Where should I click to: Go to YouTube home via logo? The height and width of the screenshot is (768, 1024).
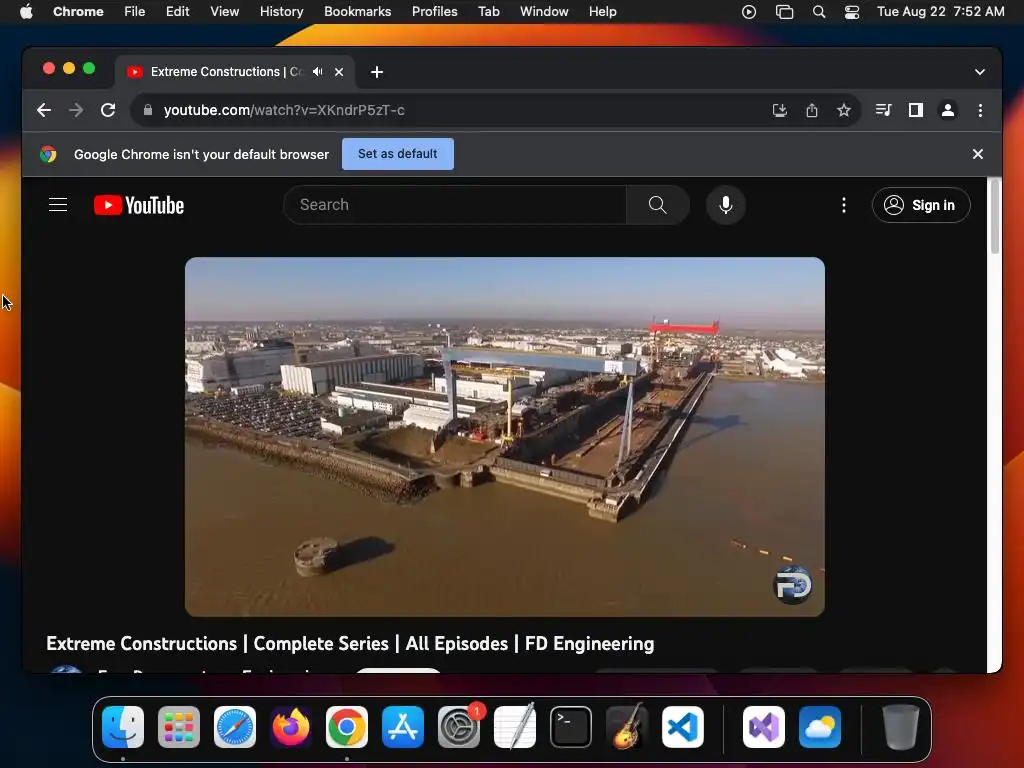pos(139,205)
